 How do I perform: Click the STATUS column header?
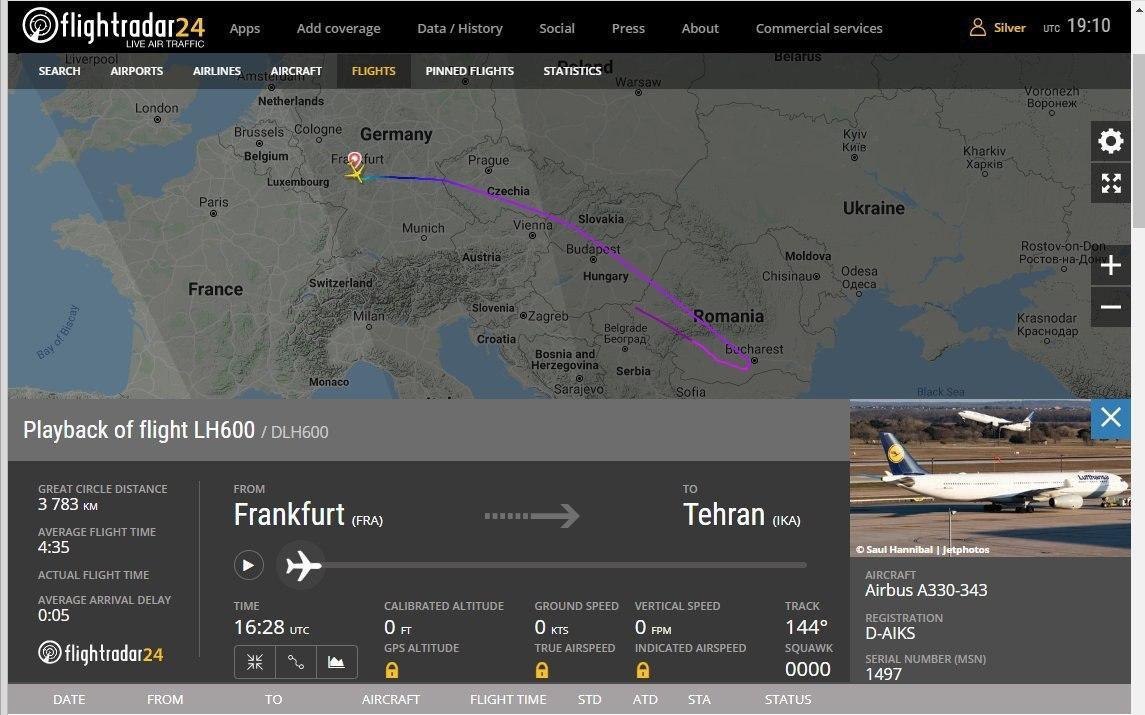pyautogui.click(x=788, y=700)
